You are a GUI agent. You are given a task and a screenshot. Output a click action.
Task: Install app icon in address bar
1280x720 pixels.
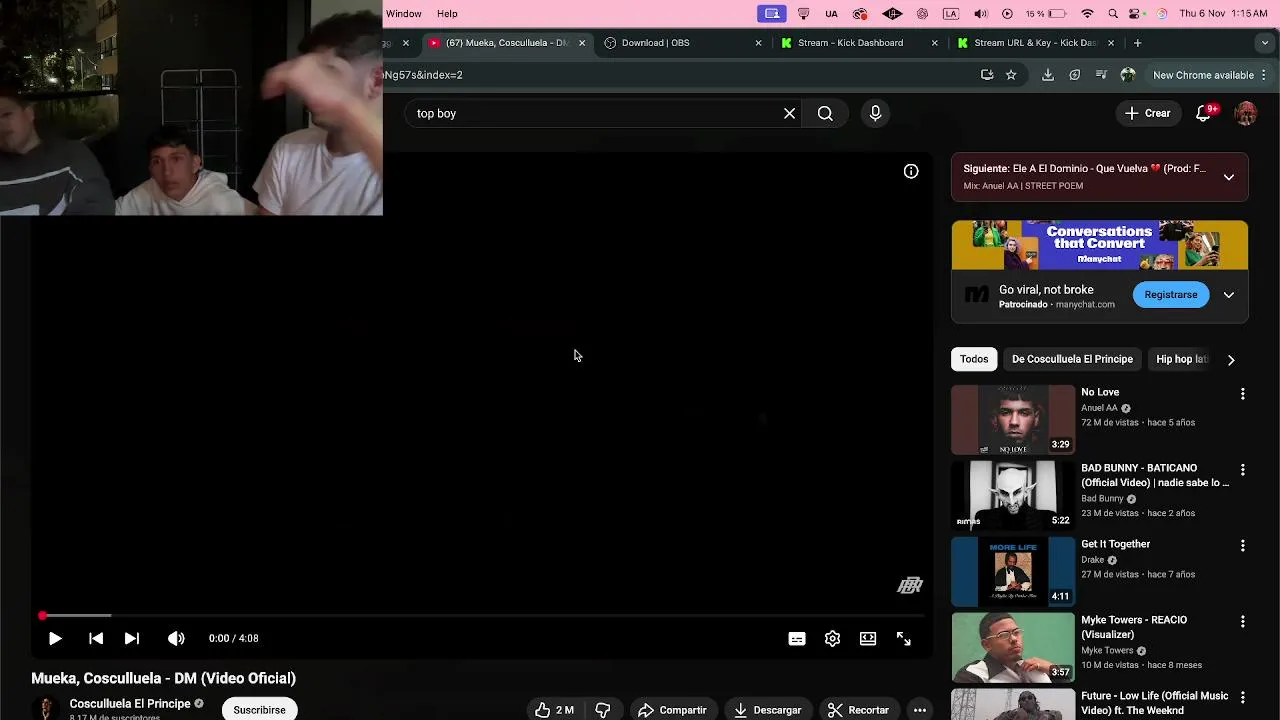click(x=987, y=75)
